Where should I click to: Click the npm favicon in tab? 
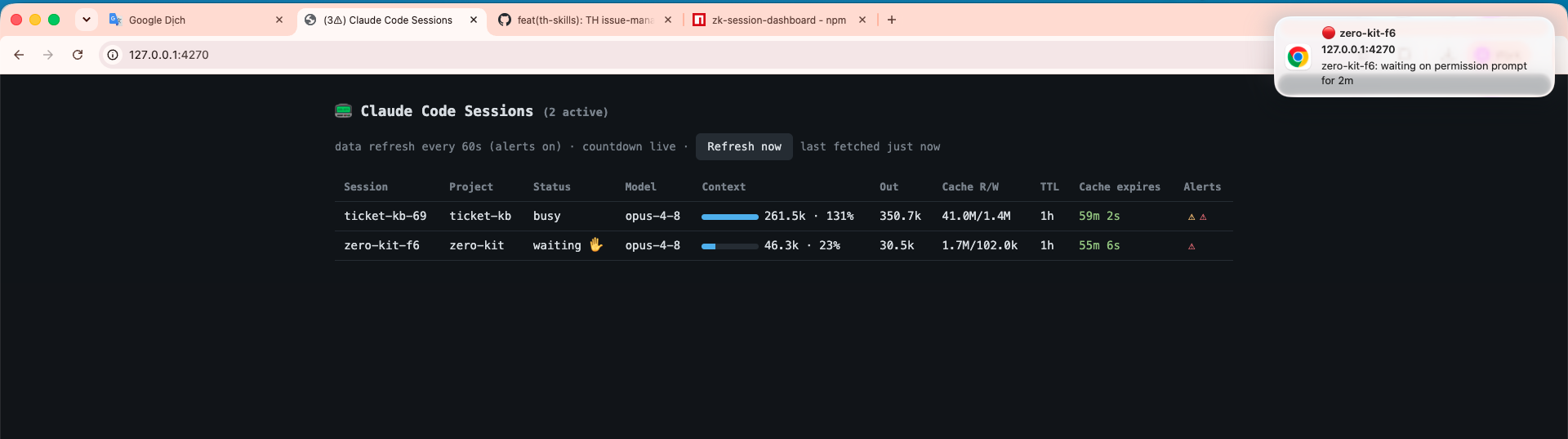699,20
